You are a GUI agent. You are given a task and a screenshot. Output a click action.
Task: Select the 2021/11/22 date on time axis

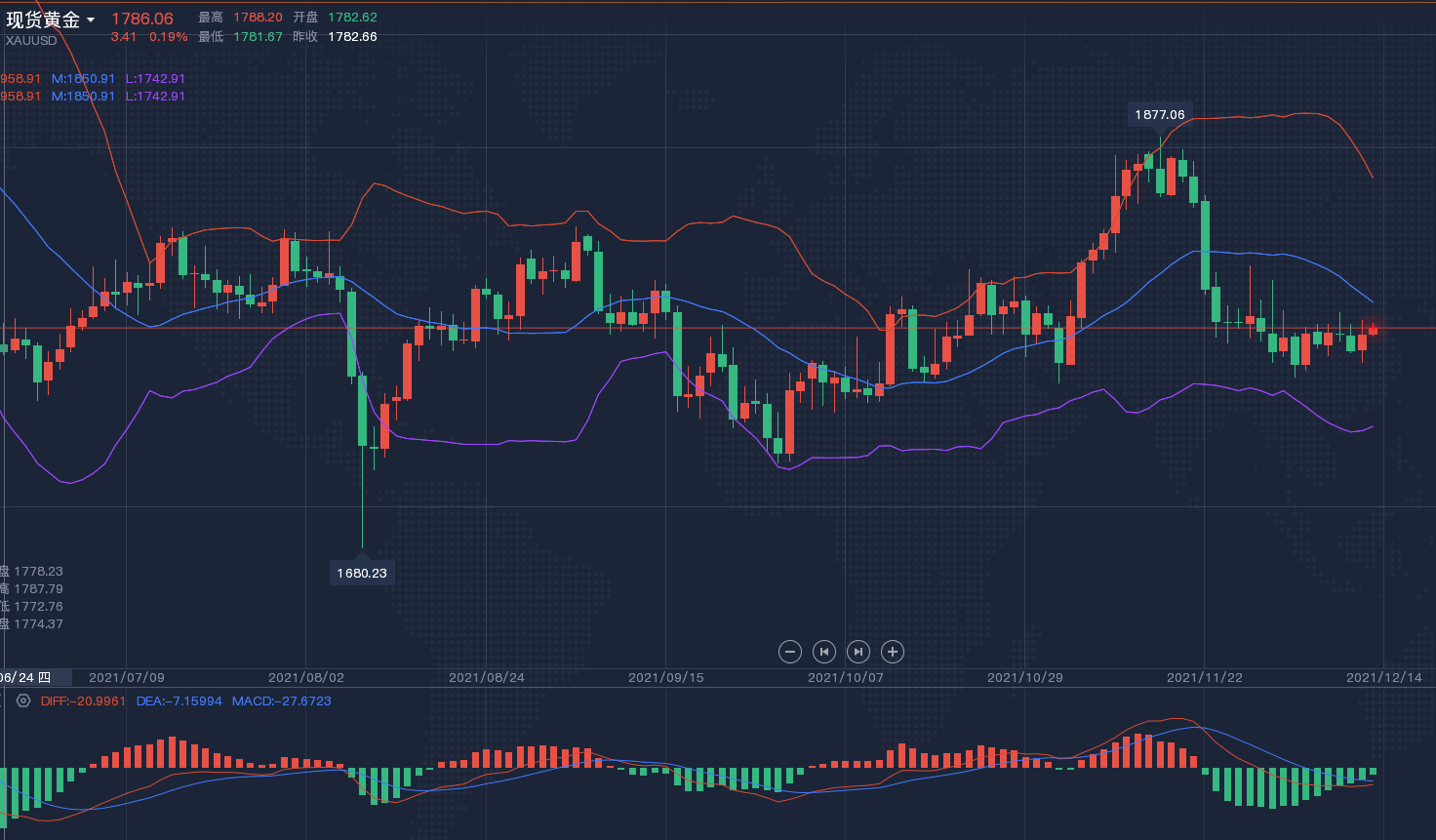coord(1204,677)
